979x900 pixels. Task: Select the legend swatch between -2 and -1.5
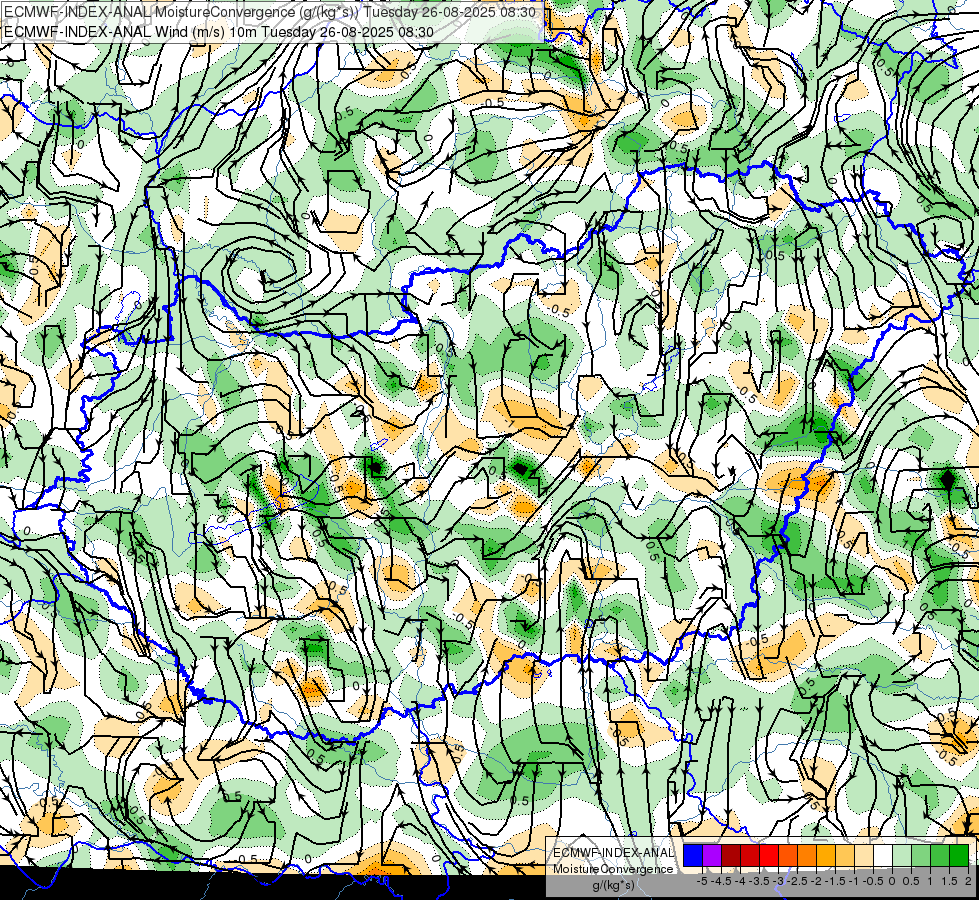[826, 855]
